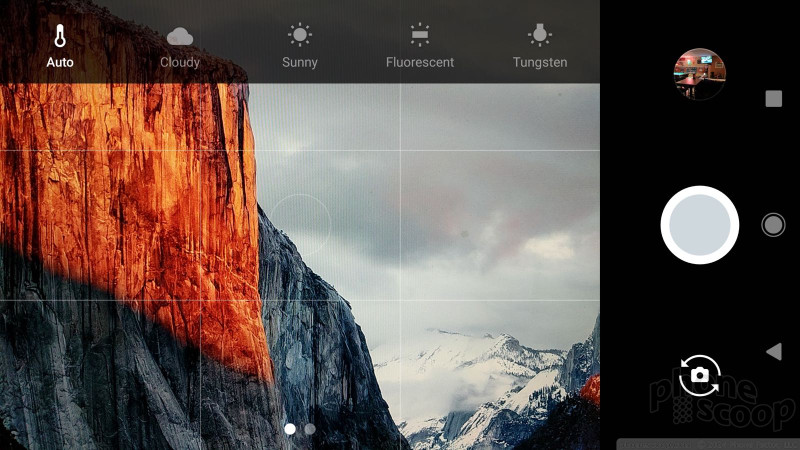Tap the focus ring on the viewfinder
The image size is (800, 450).
click(x=301, y=224)
